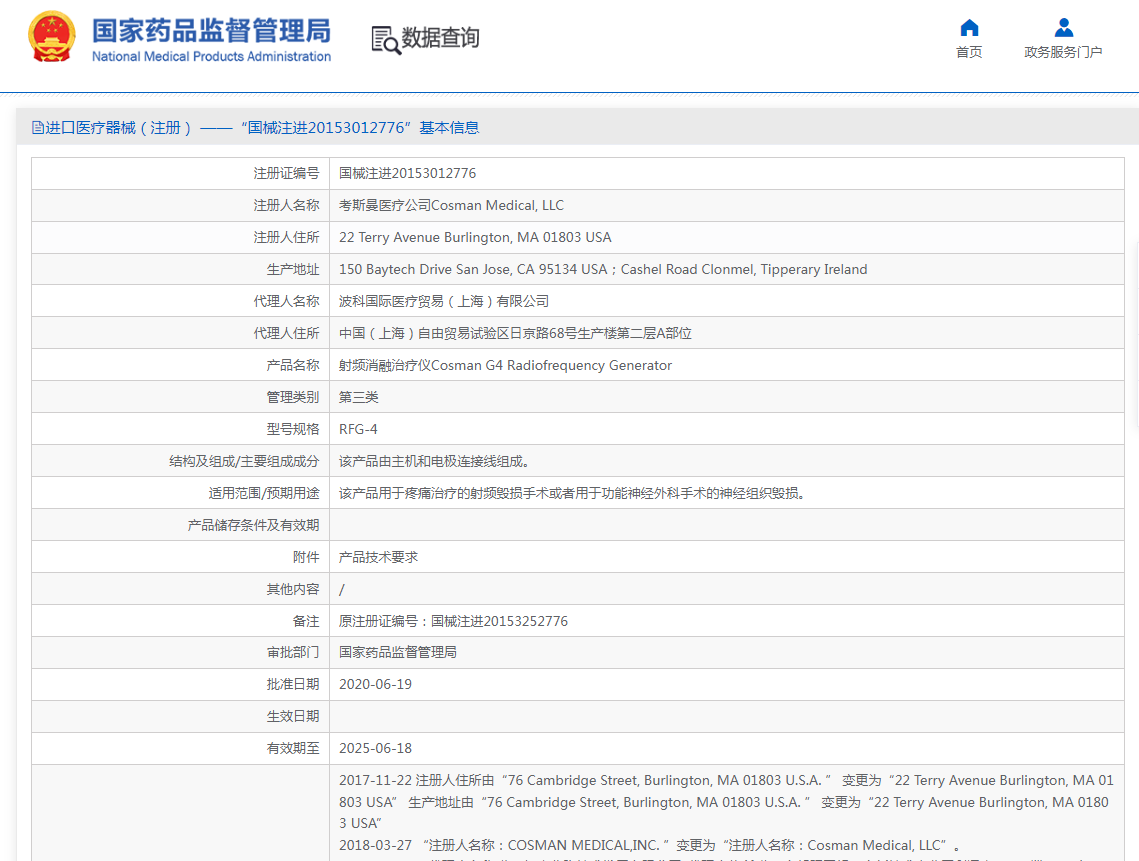
Task: Select 原注册证编号：国械注进20153252776
Action: [453, 621]
